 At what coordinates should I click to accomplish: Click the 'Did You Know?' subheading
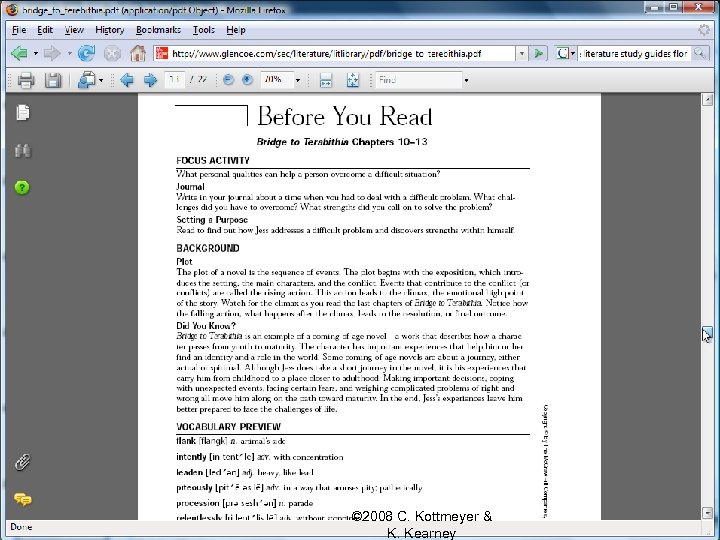click(206, 326)
